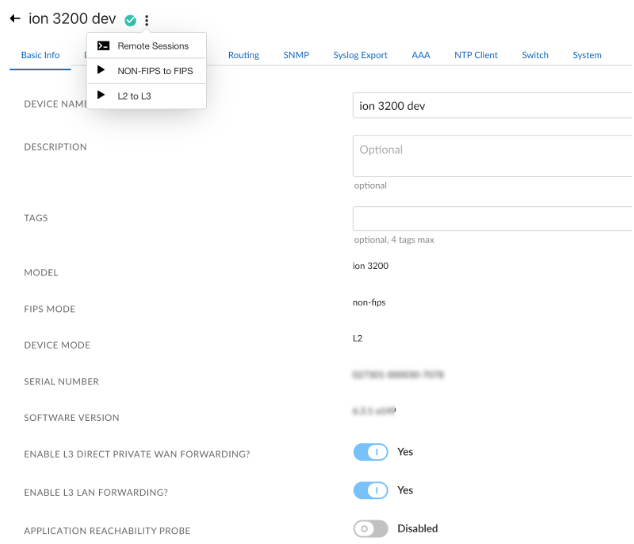This screenshot has height=544, width=634.
Task: Switch to the NTP Client tab
Action: point(476,55)
